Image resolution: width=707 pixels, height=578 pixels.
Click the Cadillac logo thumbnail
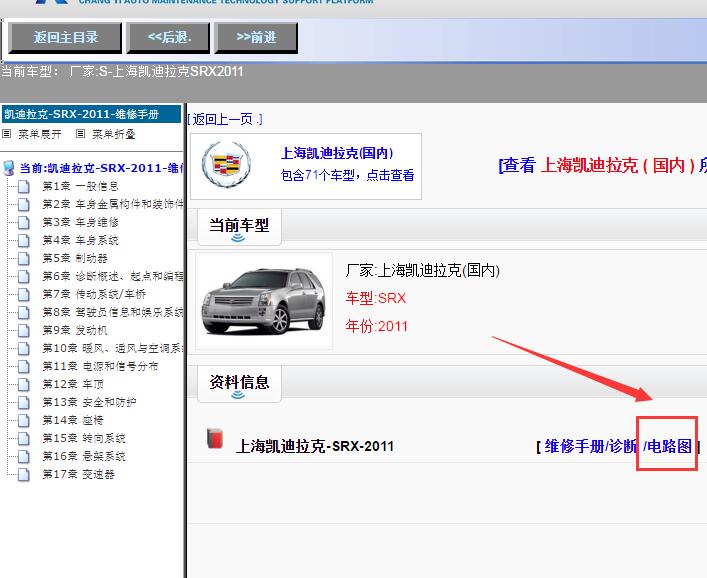(226, 165)
